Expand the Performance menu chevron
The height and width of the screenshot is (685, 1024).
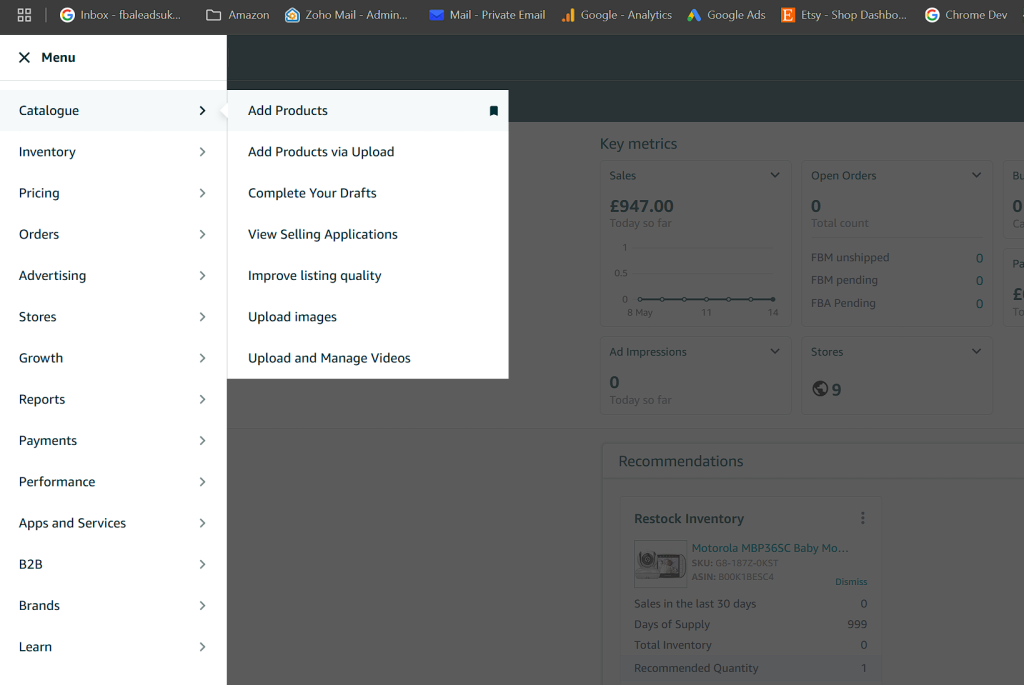point(202,482)
